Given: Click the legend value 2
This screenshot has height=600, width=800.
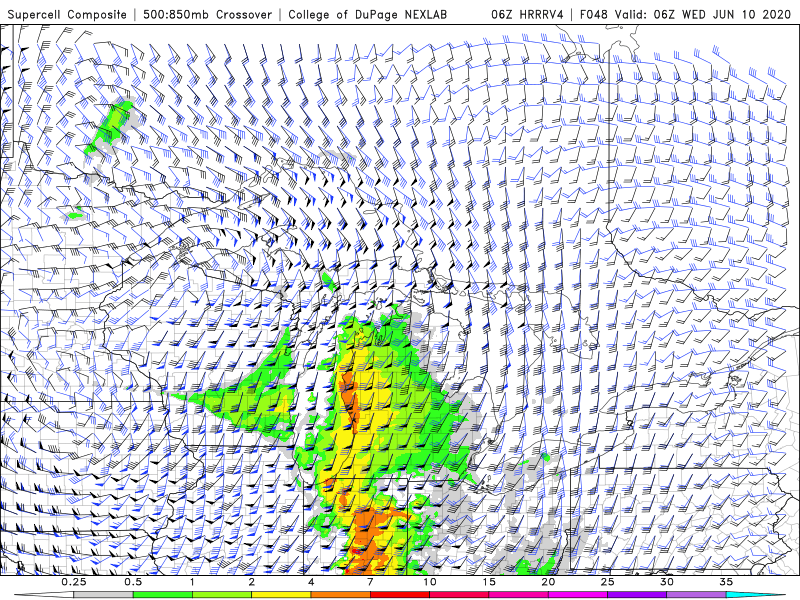Looking at the screenshot, I should (x=252, y=582).
